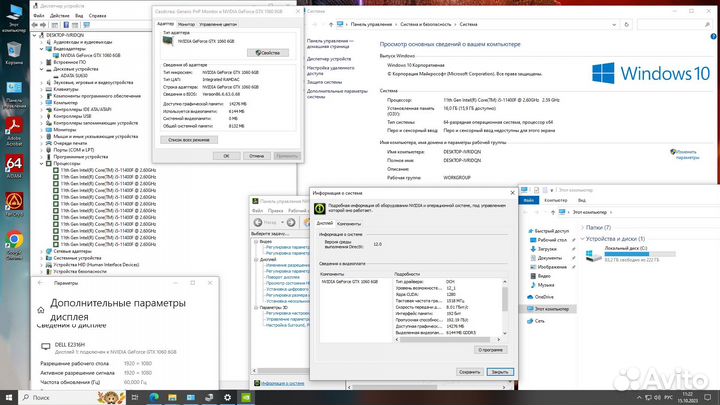Expand the Контроллеры USB tree node
Viewport: 720px width, 405px height.
(x=41, y=116)
